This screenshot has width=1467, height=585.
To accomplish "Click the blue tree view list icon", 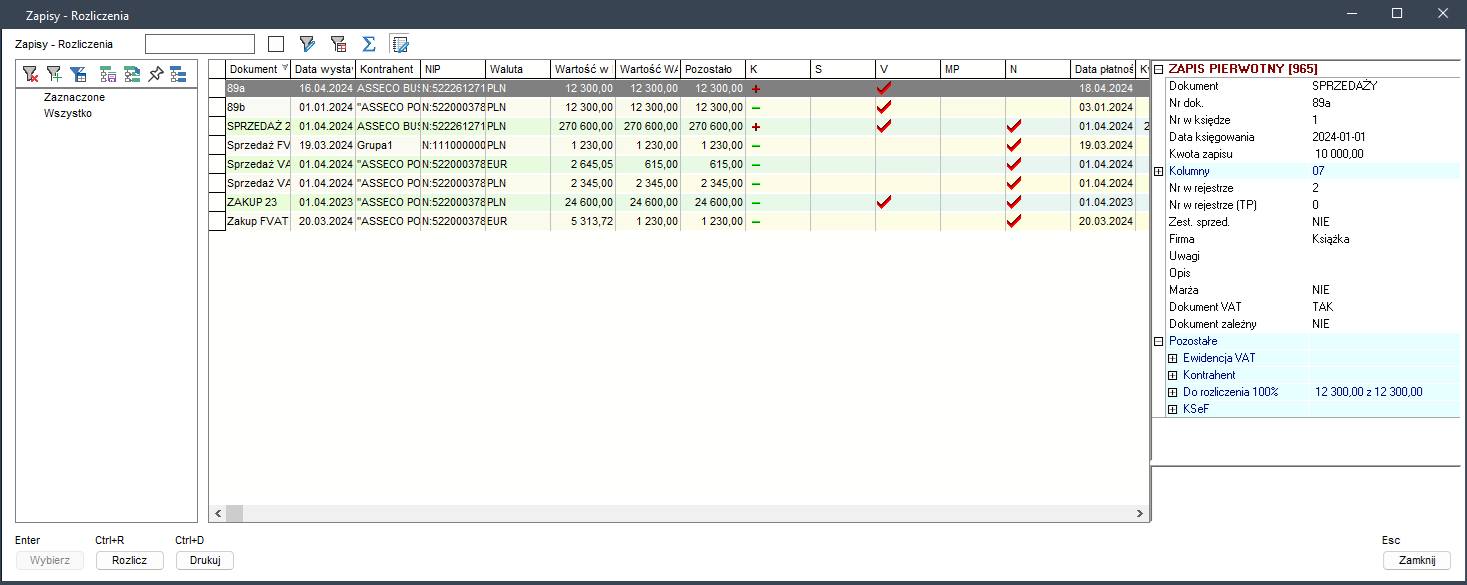I will [178, 74].
